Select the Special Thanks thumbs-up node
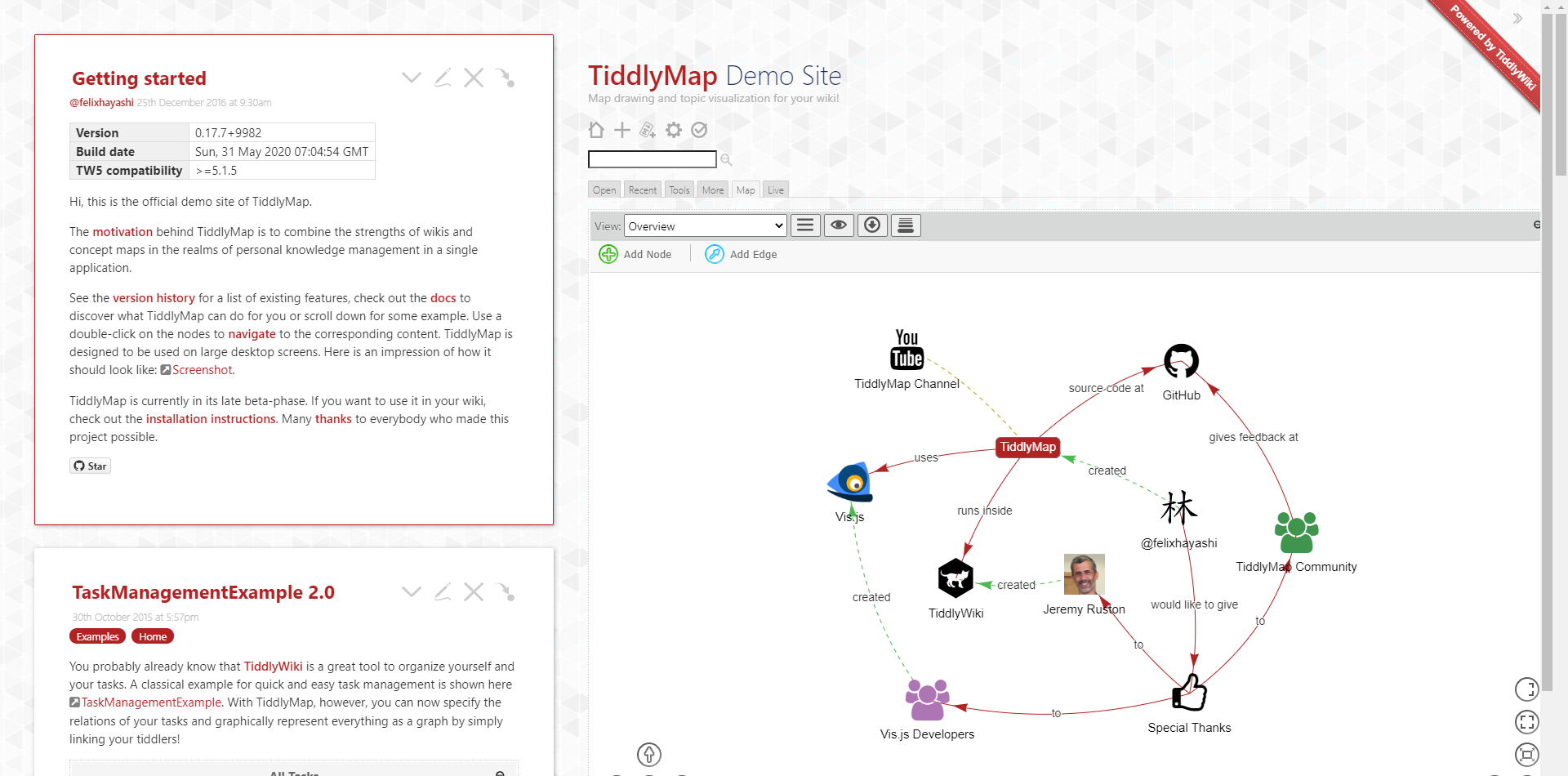The width and height of the screenshot is (1568, 776). (1189, 693)
